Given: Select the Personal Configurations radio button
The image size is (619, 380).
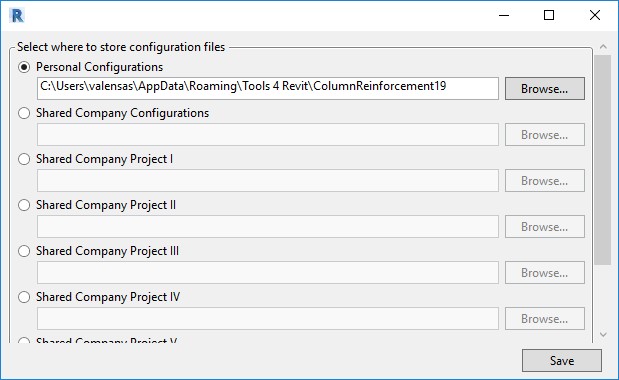Looking at the screenshot, I should tap(24, 67).
